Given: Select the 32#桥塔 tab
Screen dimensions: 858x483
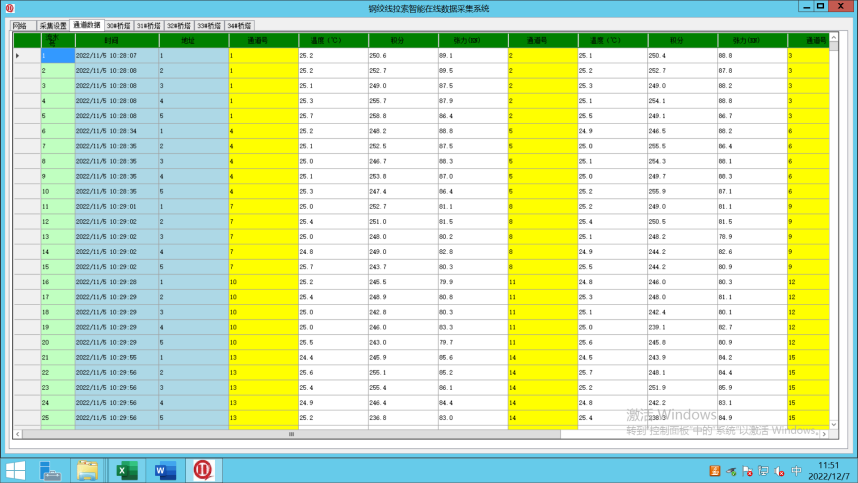Looking at the screenshot, I should coord(179,26).
